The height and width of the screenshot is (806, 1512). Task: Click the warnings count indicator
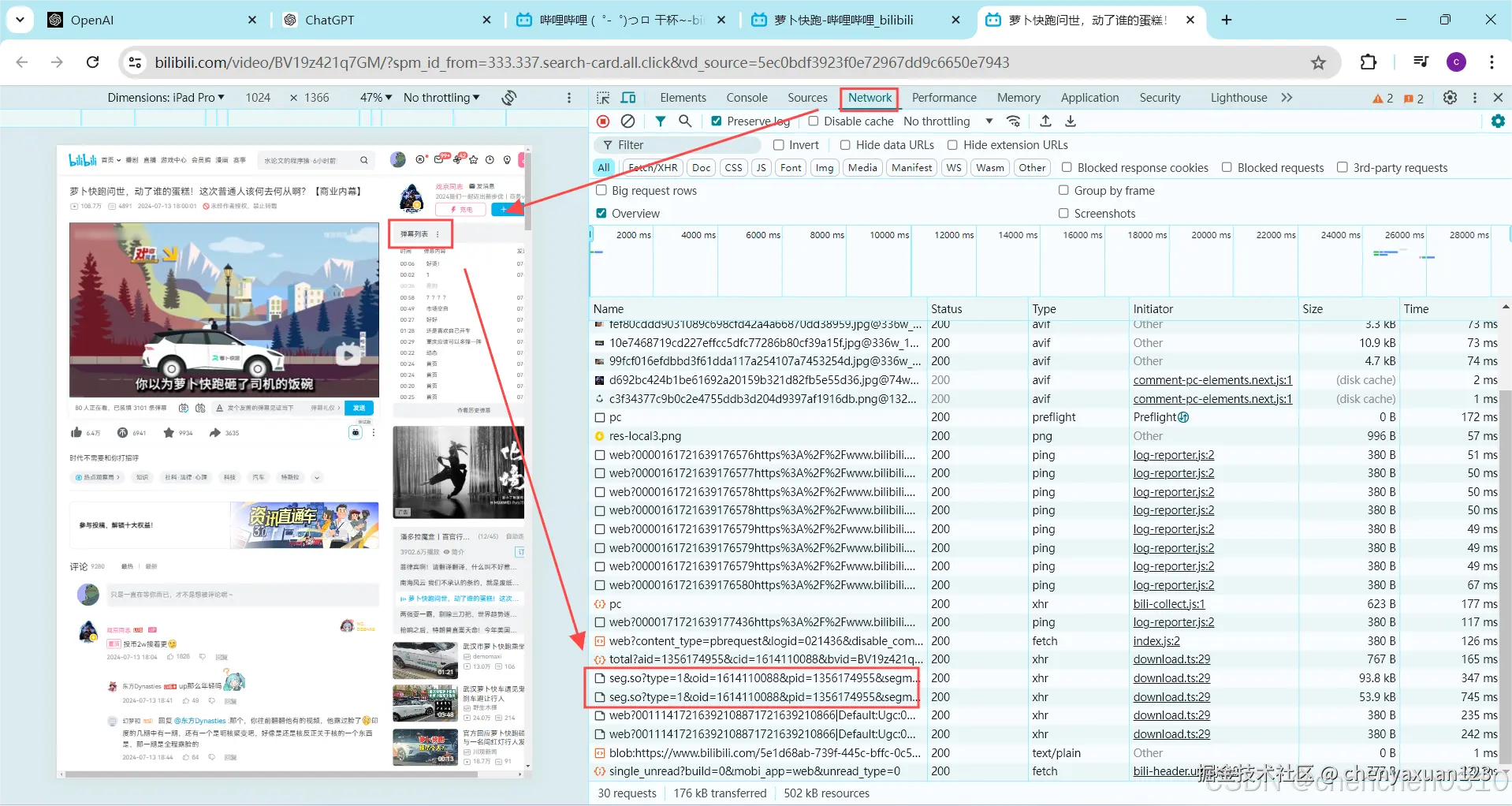point(1383,99)
